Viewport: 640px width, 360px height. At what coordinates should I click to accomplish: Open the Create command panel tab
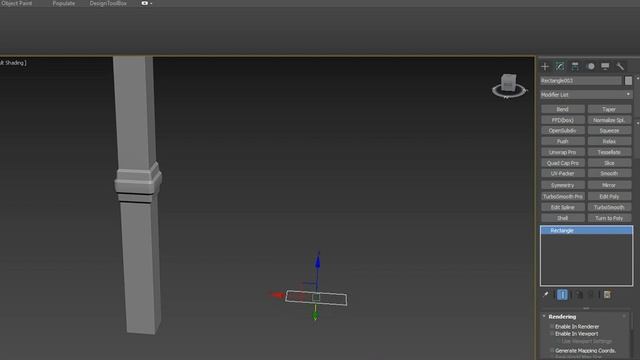[x=545, y=67]
